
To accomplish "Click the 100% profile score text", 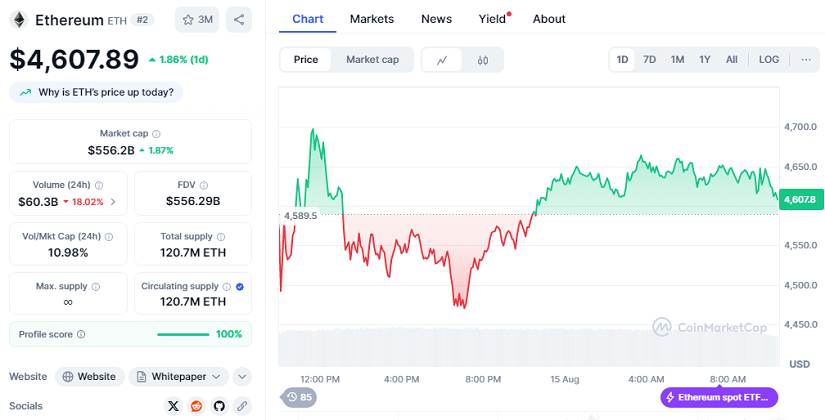I will pyautogui.click(x=229, y=334).
